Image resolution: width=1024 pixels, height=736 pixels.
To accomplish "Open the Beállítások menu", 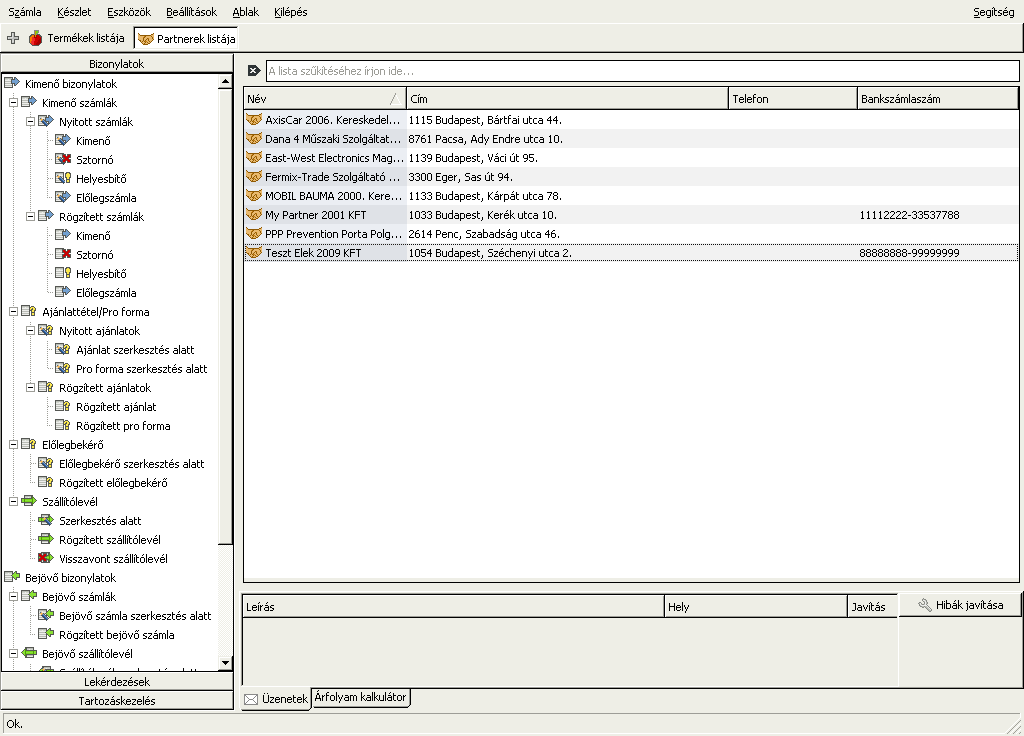I will 191,12.
